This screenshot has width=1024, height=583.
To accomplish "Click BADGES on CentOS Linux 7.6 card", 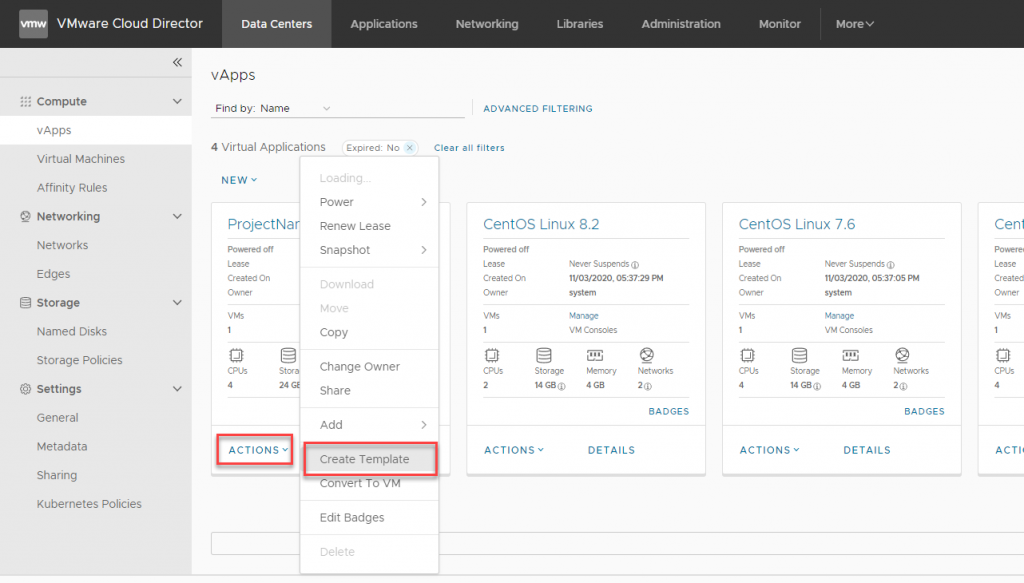I will 924,411.
